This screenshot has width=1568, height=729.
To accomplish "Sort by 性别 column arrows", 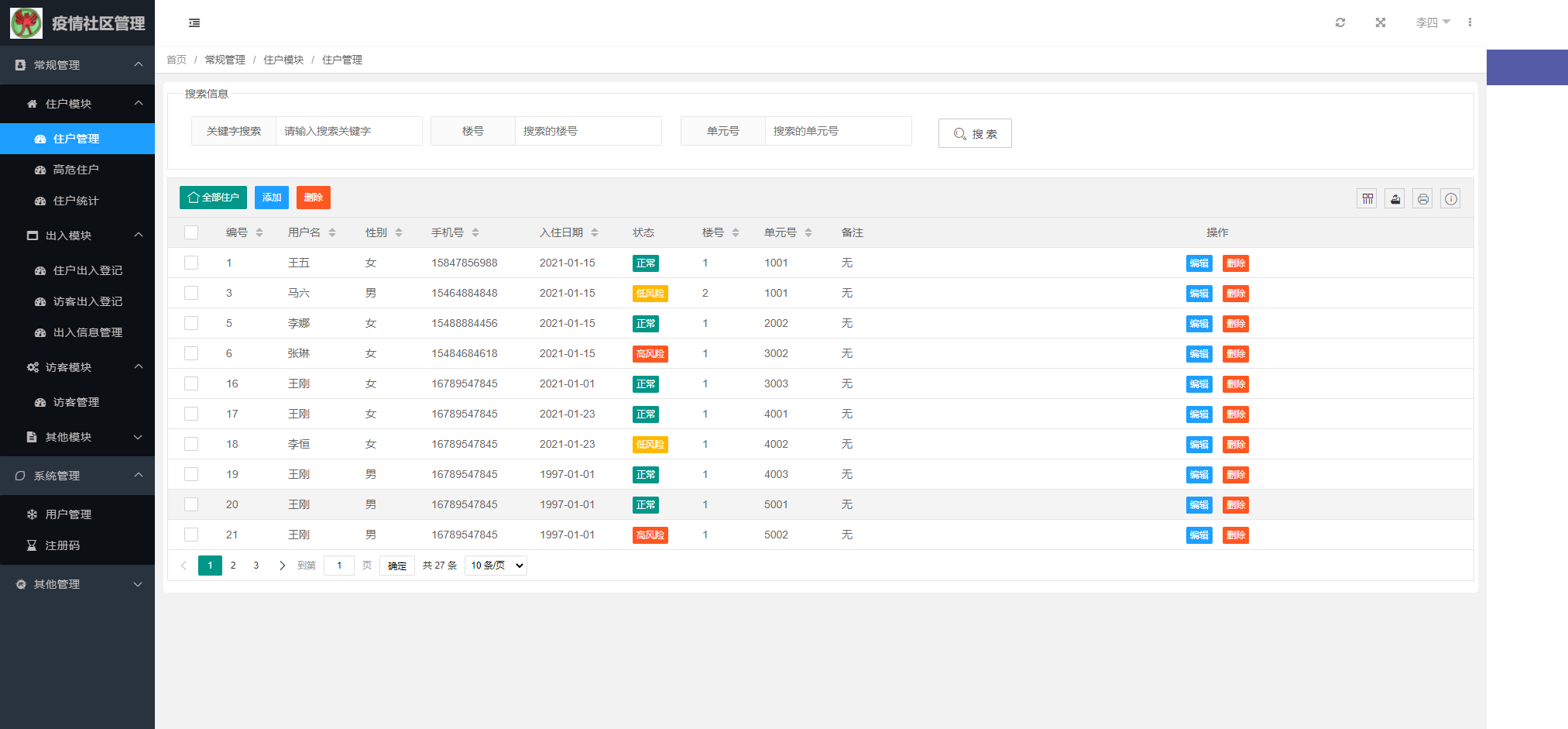I will pyautogui.click(x=399, y=232).
